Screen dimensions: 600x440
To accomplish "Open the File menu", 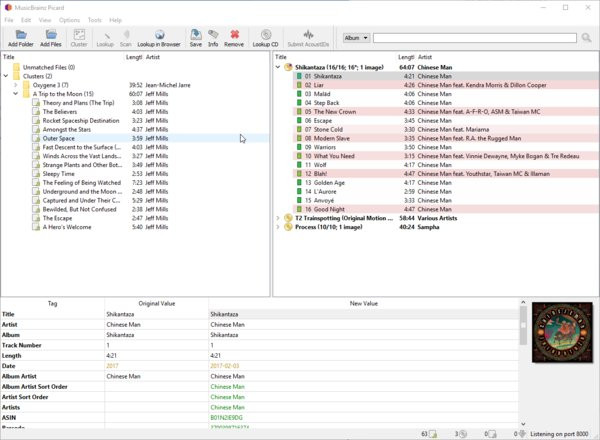I will [8, 20].
